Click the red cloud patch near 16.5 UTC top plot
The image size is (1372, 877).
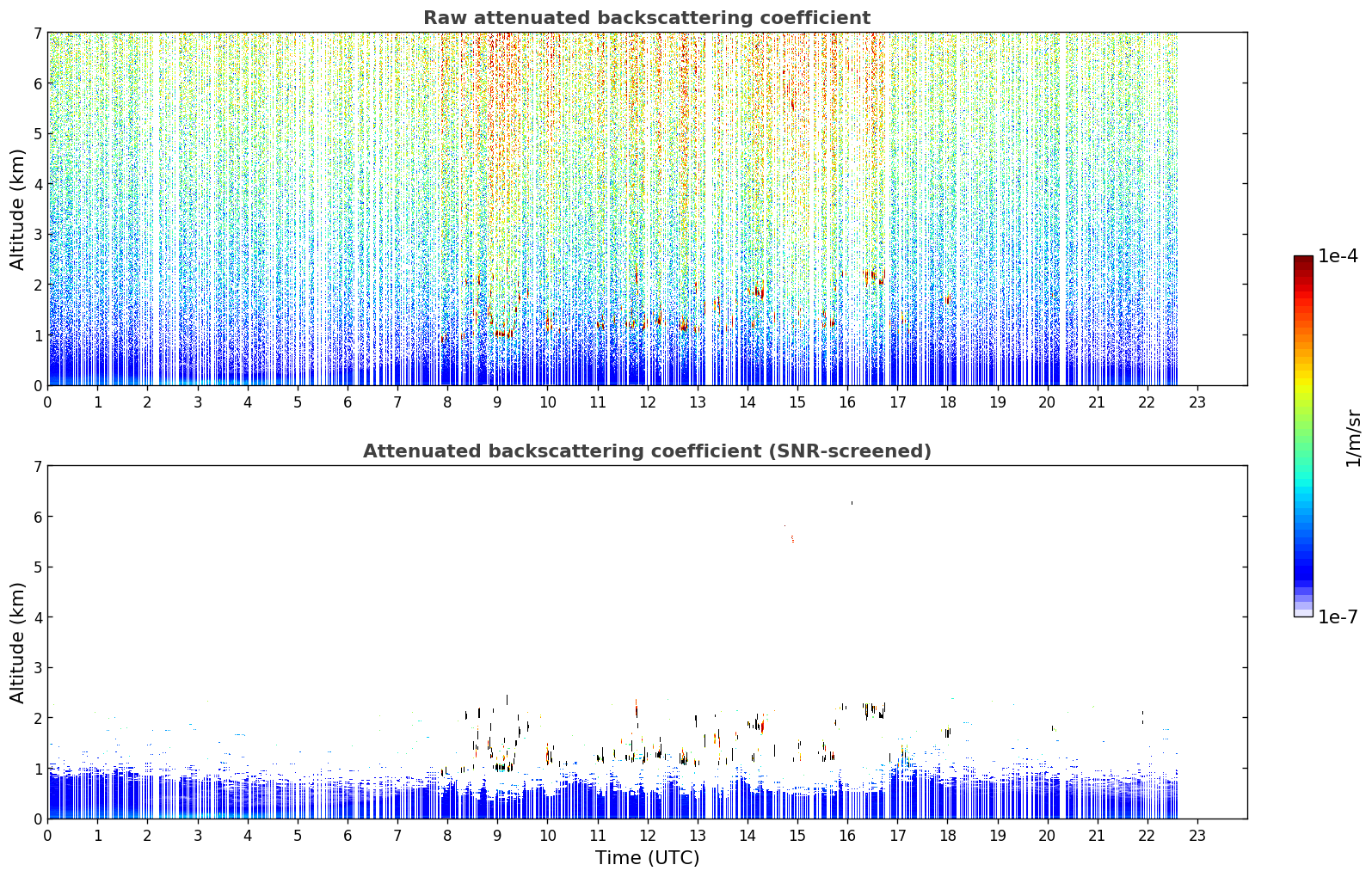(x=874, y=277)
